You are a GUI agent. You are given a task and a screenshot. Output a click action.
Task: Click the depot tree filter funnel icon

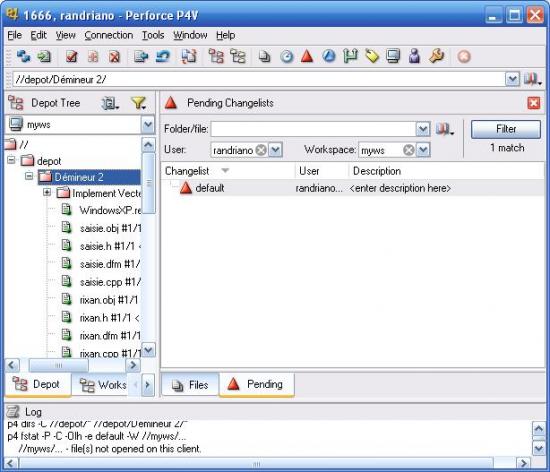pyautogui.click(x=138, y=103)
